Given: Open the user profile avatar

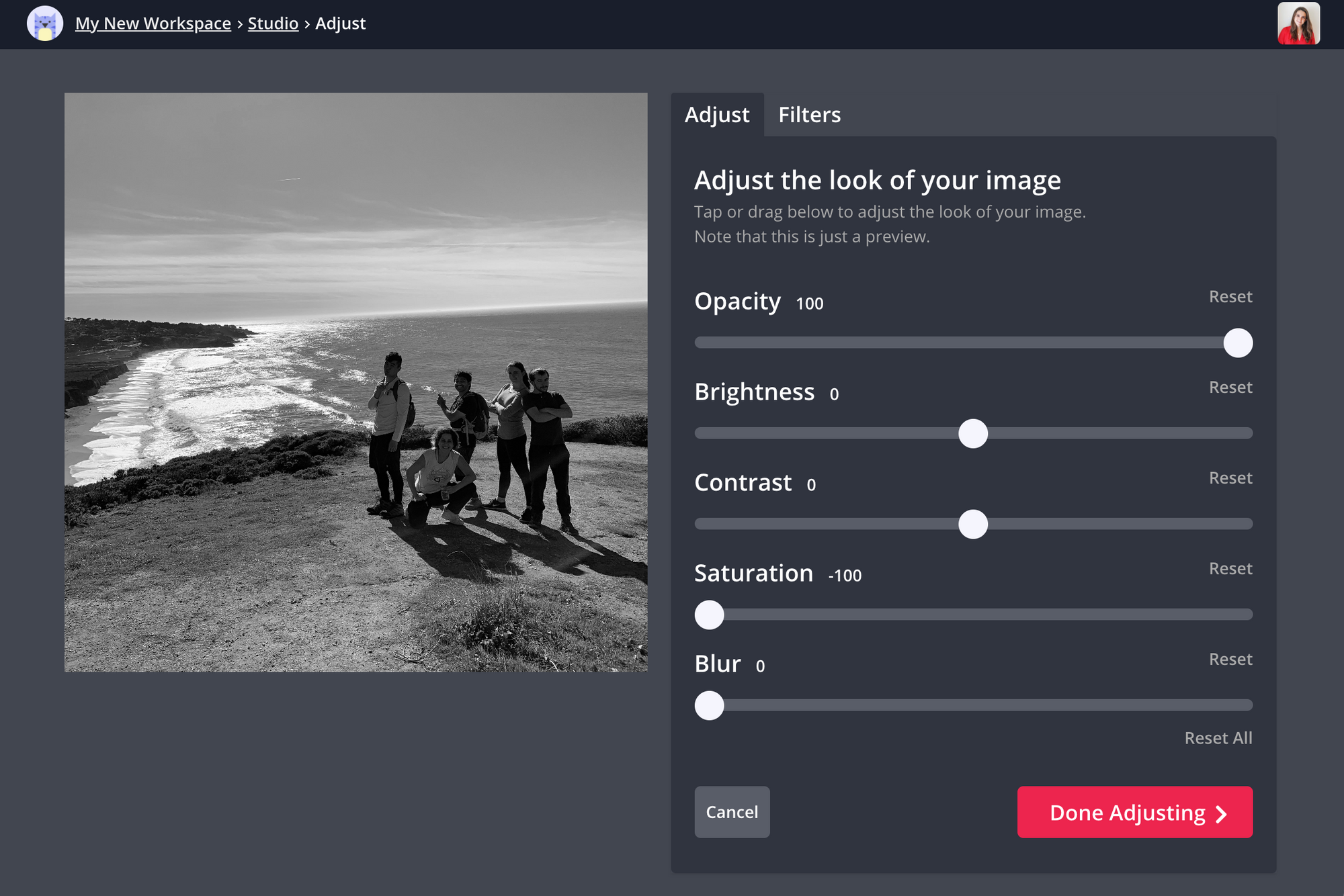Looking at the screenshot, I should 1298,24.
